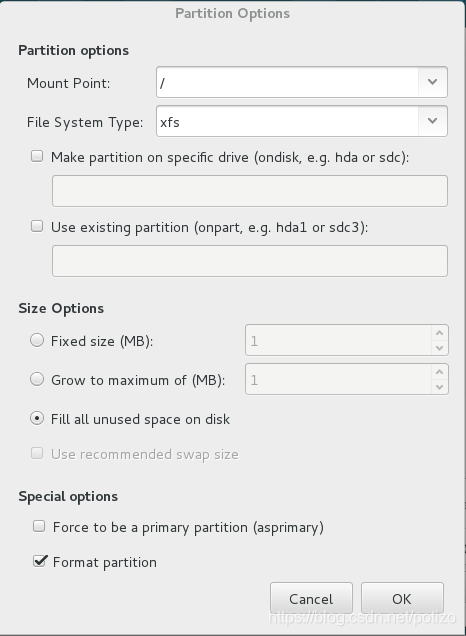
Task: Select the Fixed size (MB) radio button
Action: click(x=37, y=340)
